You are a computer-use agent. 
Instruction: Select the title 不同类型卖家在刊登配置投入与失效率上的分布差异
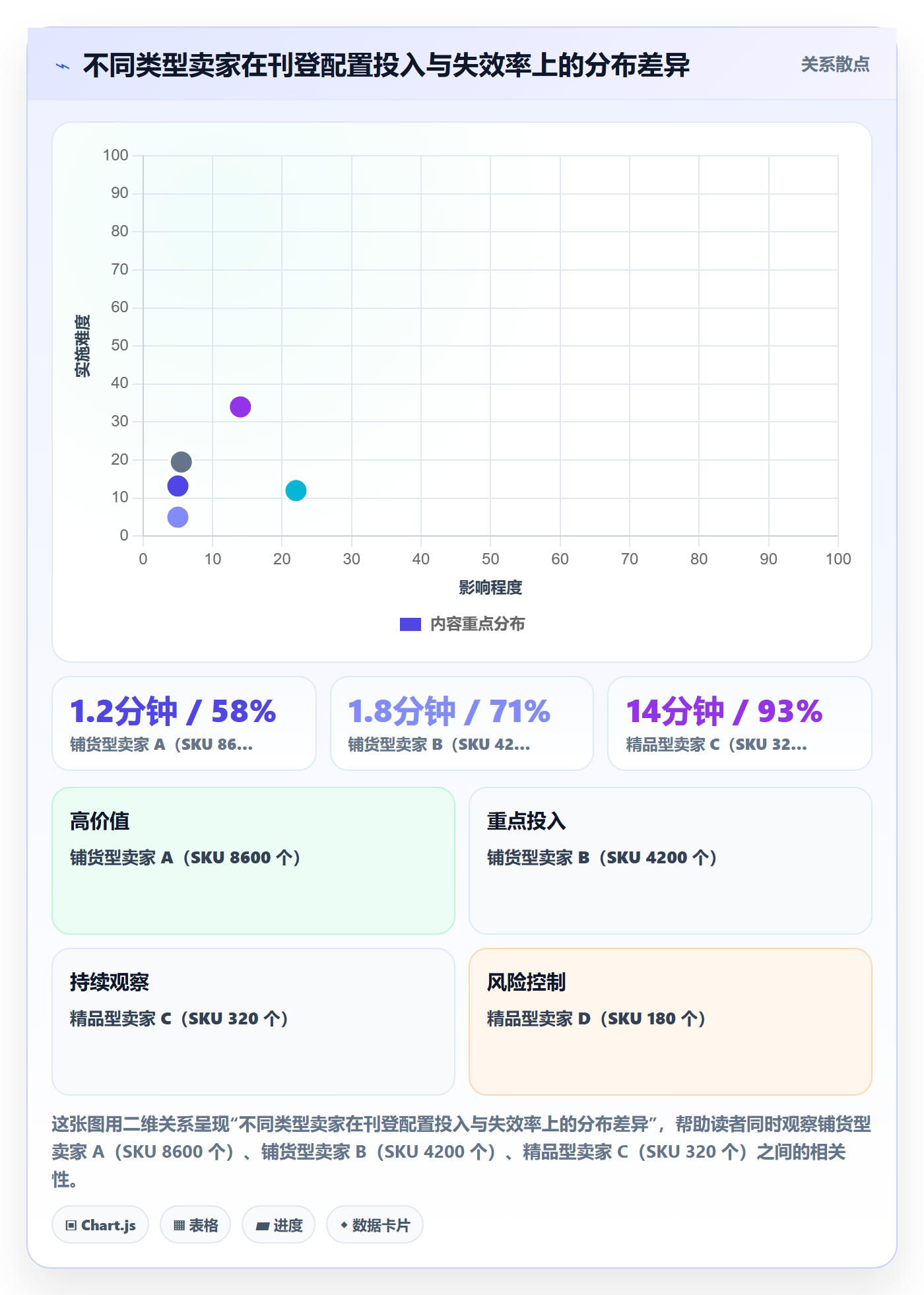click(x=386, y=65)
